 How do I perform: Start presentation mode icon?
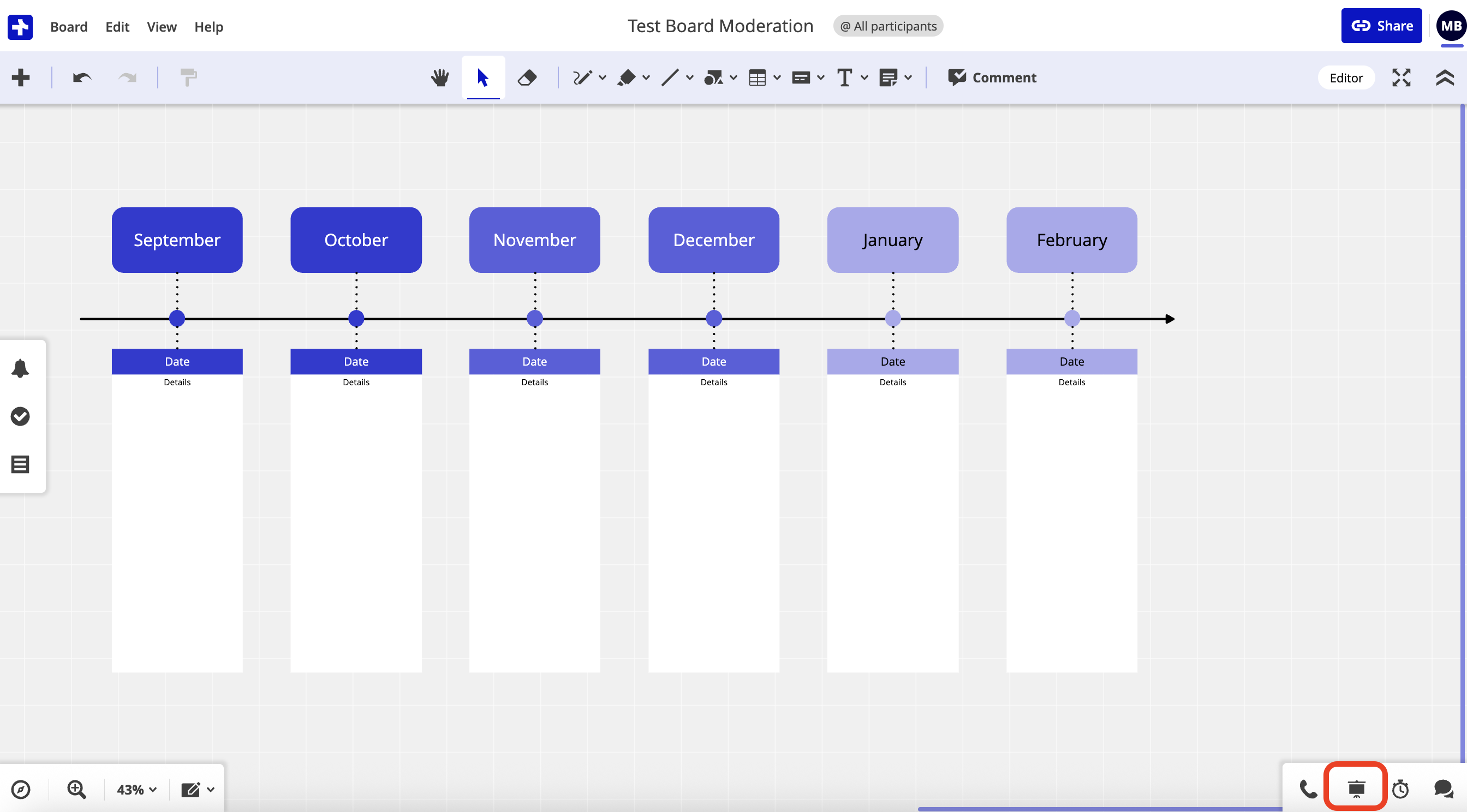coord(1356,789)
